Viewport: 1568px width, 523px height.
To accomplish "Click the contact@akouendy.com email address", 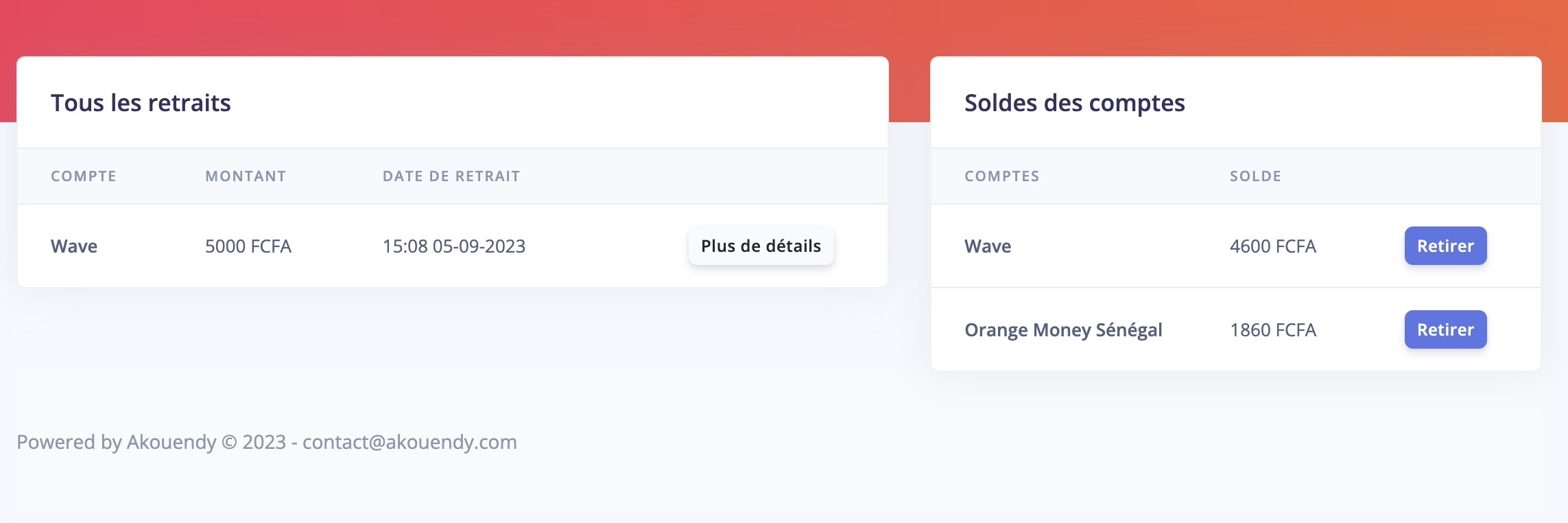I will (x=409, y=442).
